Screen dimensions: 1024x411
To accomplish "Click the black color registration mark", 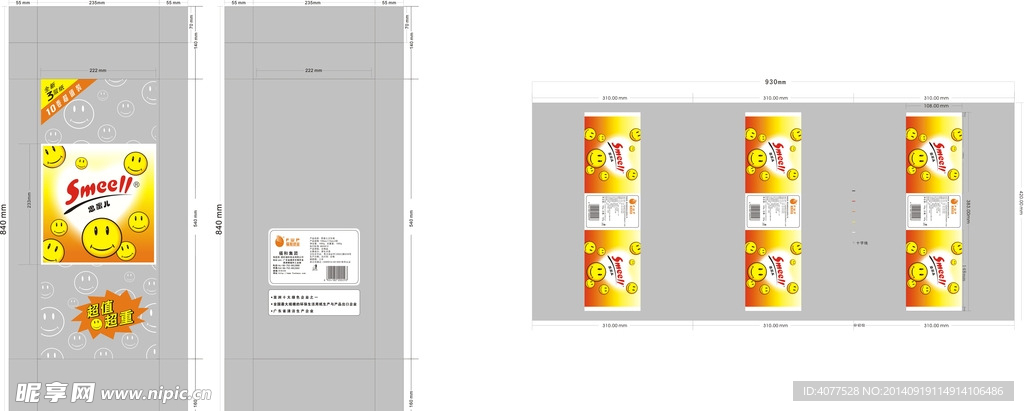I will pos(854,191).
